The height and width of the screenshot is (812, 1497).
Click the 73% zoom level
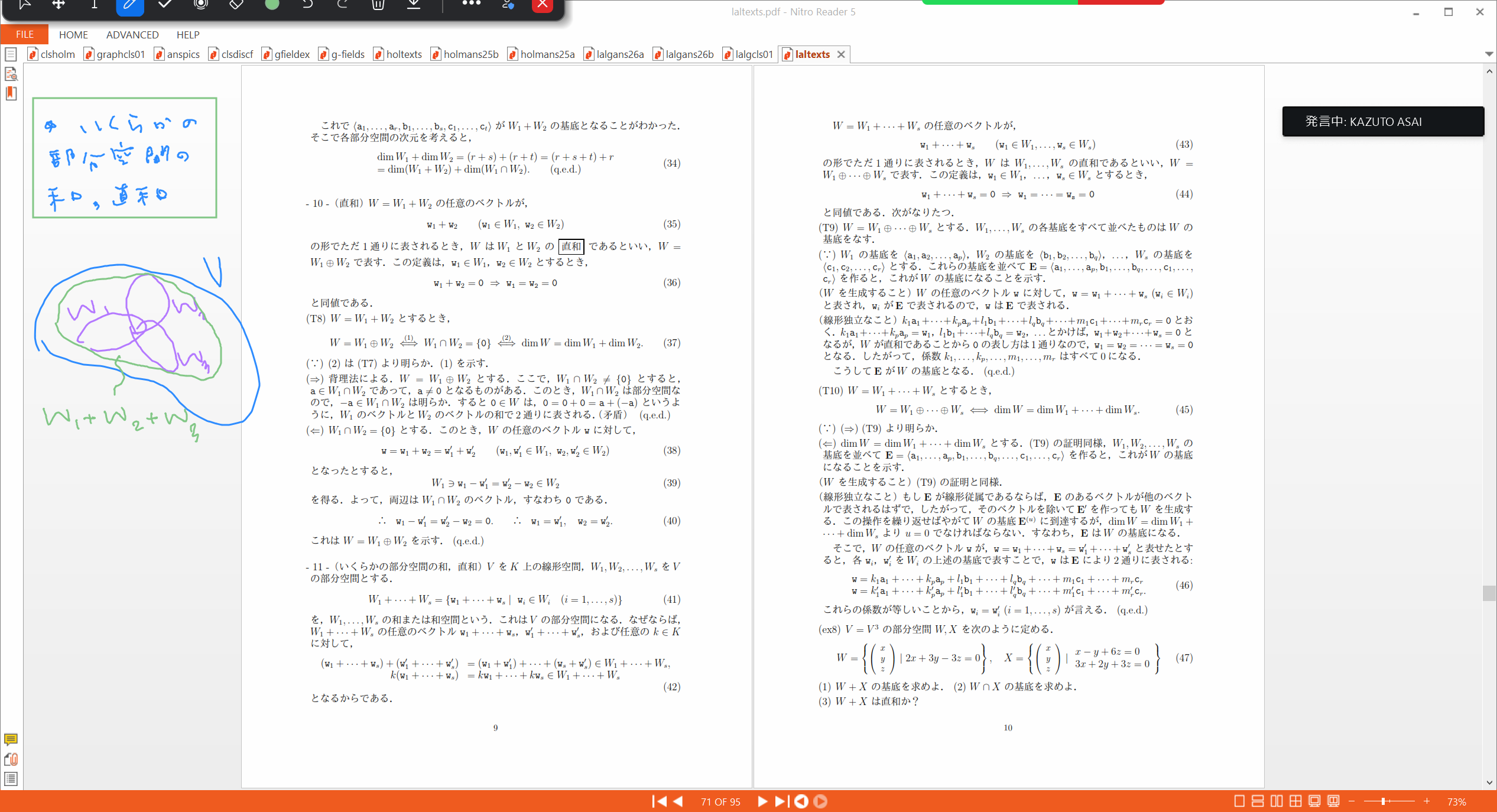click(1456, 802)
